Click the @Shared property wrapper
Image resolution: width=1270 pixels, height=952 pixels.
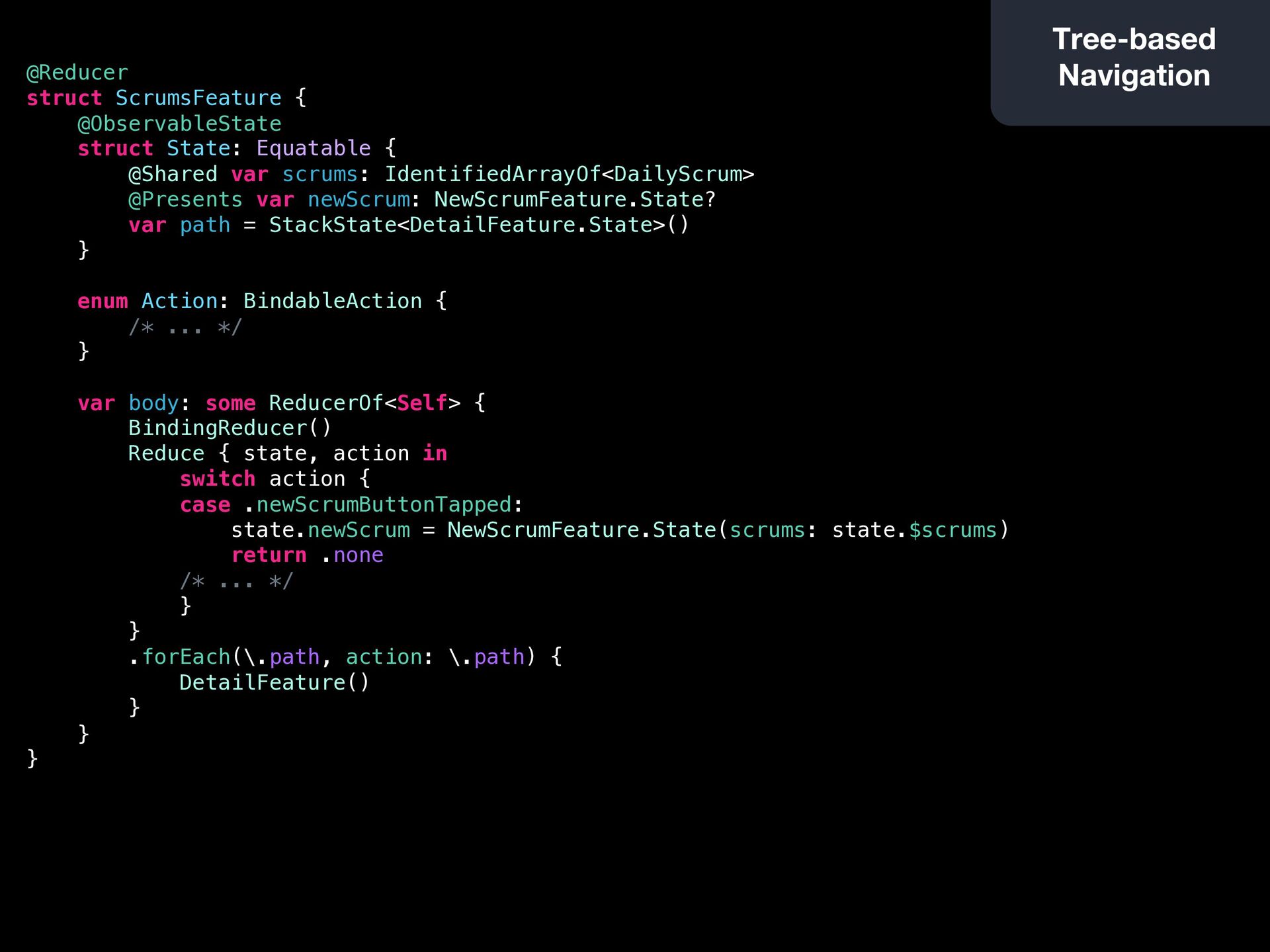point(173,174)
